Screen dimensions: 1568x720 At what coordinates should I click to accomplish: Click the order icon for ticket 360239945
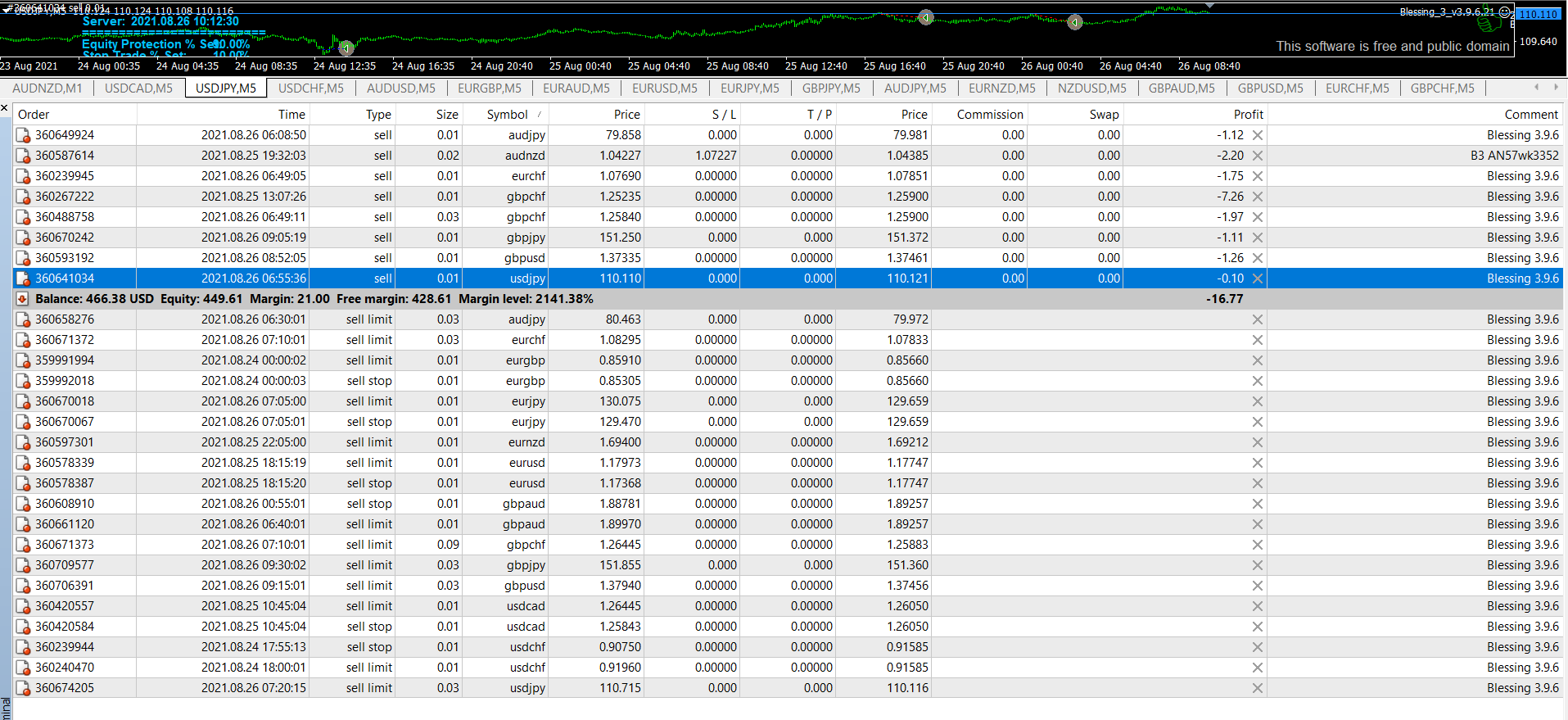coord(23,176)
